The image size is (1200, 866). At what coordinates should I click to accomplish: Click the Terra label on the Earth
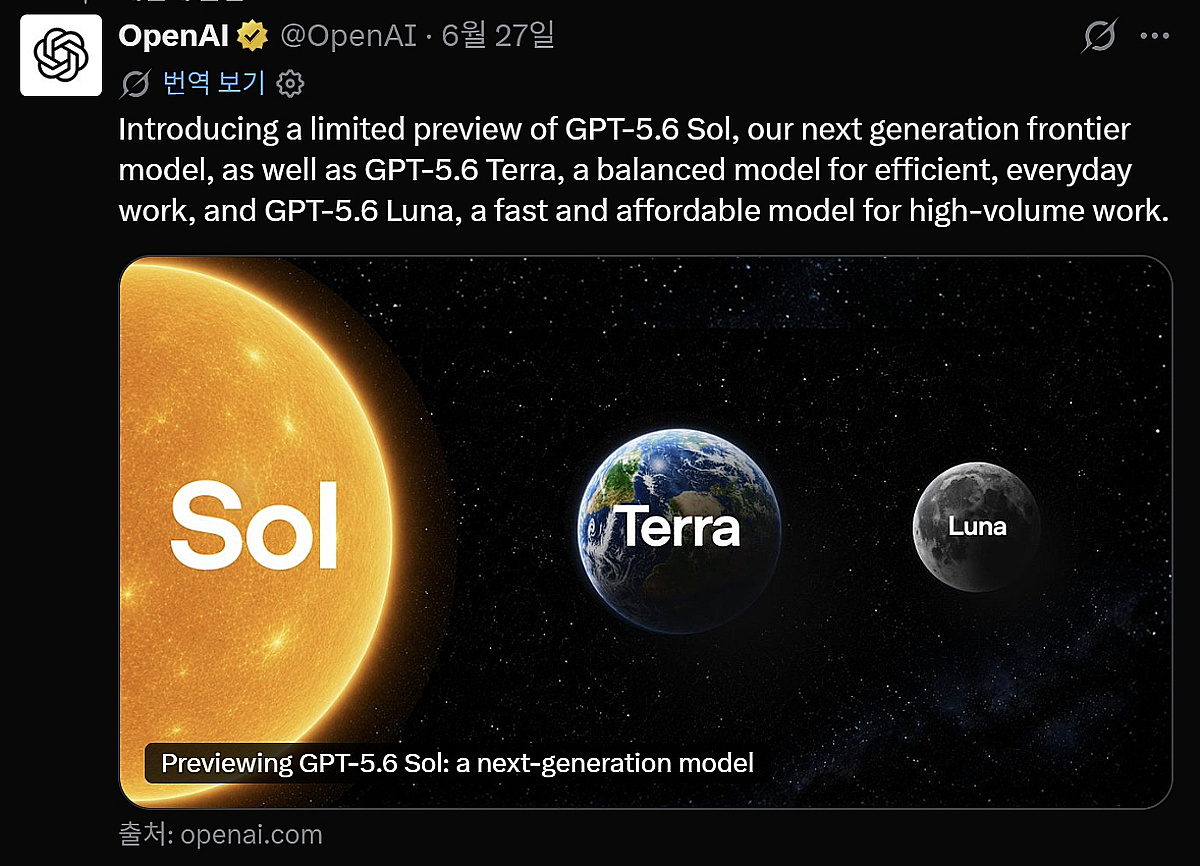[x=680, y=526]
